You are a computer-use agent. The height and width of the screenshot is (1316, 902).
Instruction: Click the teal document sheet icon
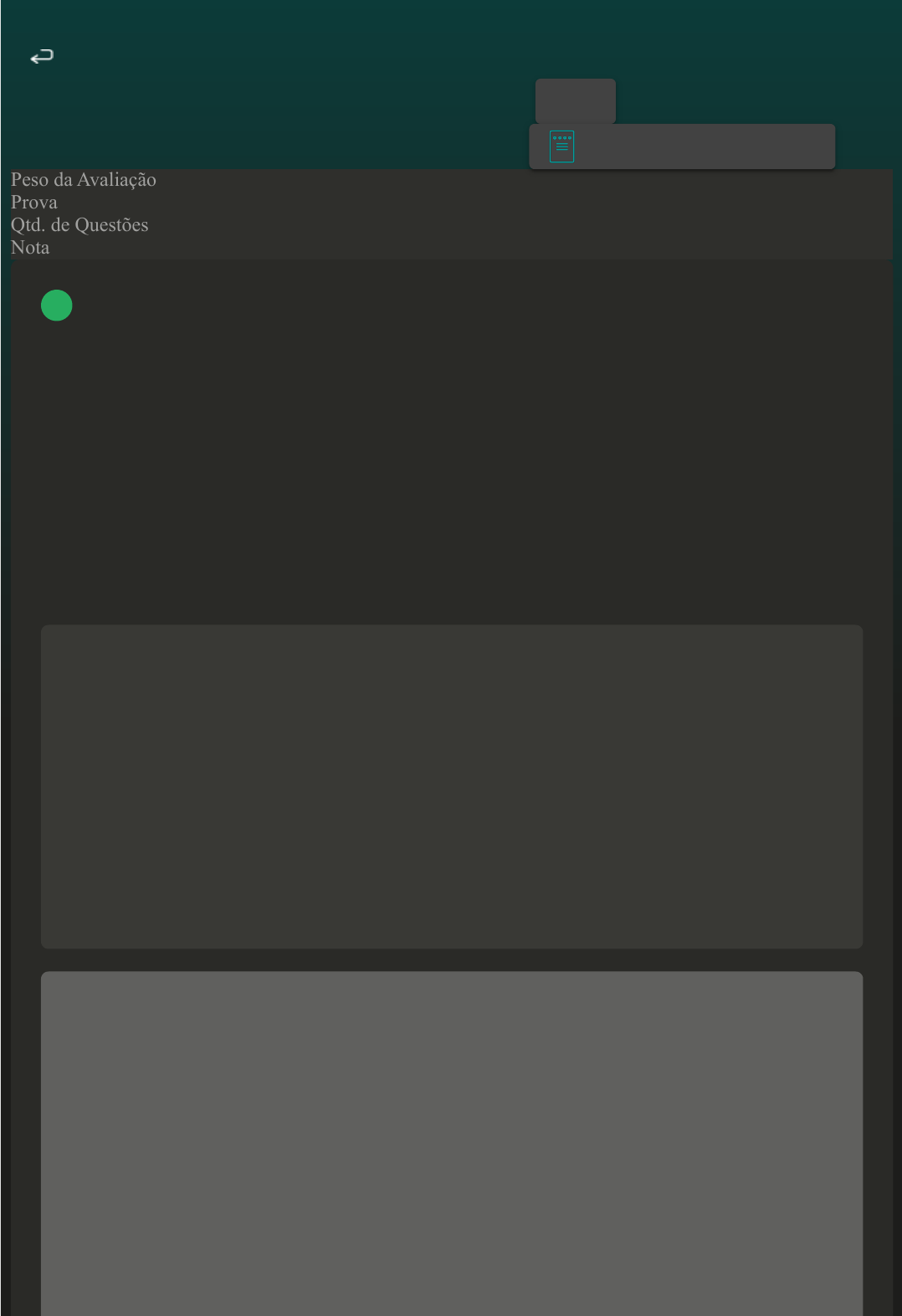[561, 147]
